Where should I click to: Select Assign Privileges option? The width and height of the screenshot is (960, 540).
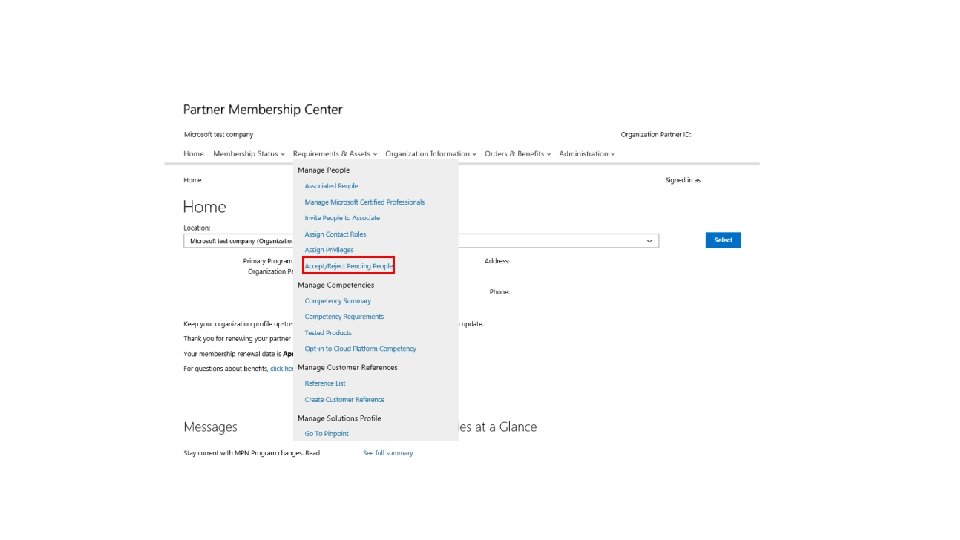(x=329, y=250)
